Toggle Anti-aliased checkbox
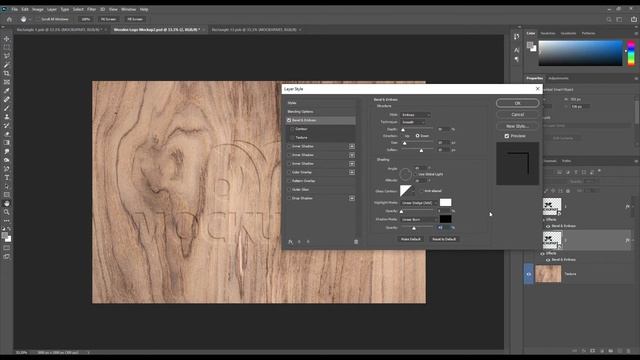 coord(422,191)
